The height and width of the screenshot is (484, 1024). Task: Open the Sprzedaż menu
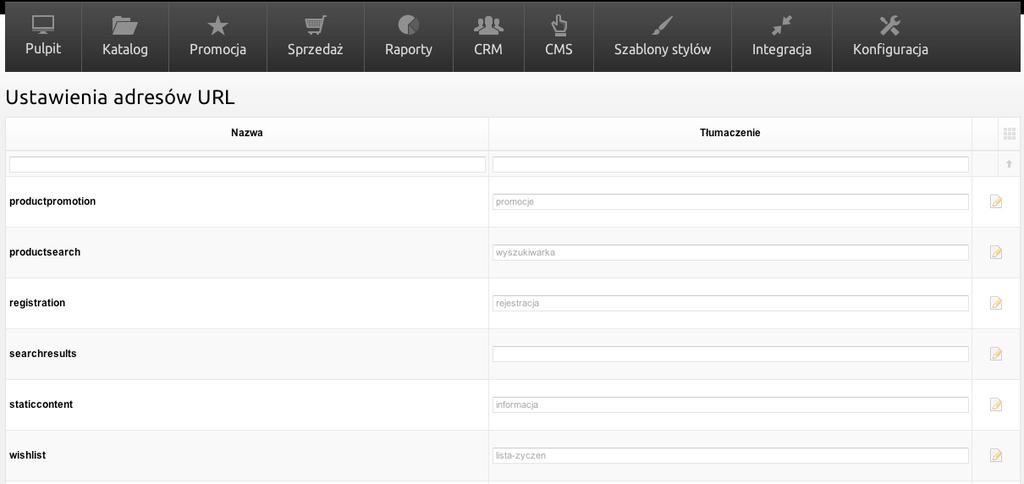[315, 37]
